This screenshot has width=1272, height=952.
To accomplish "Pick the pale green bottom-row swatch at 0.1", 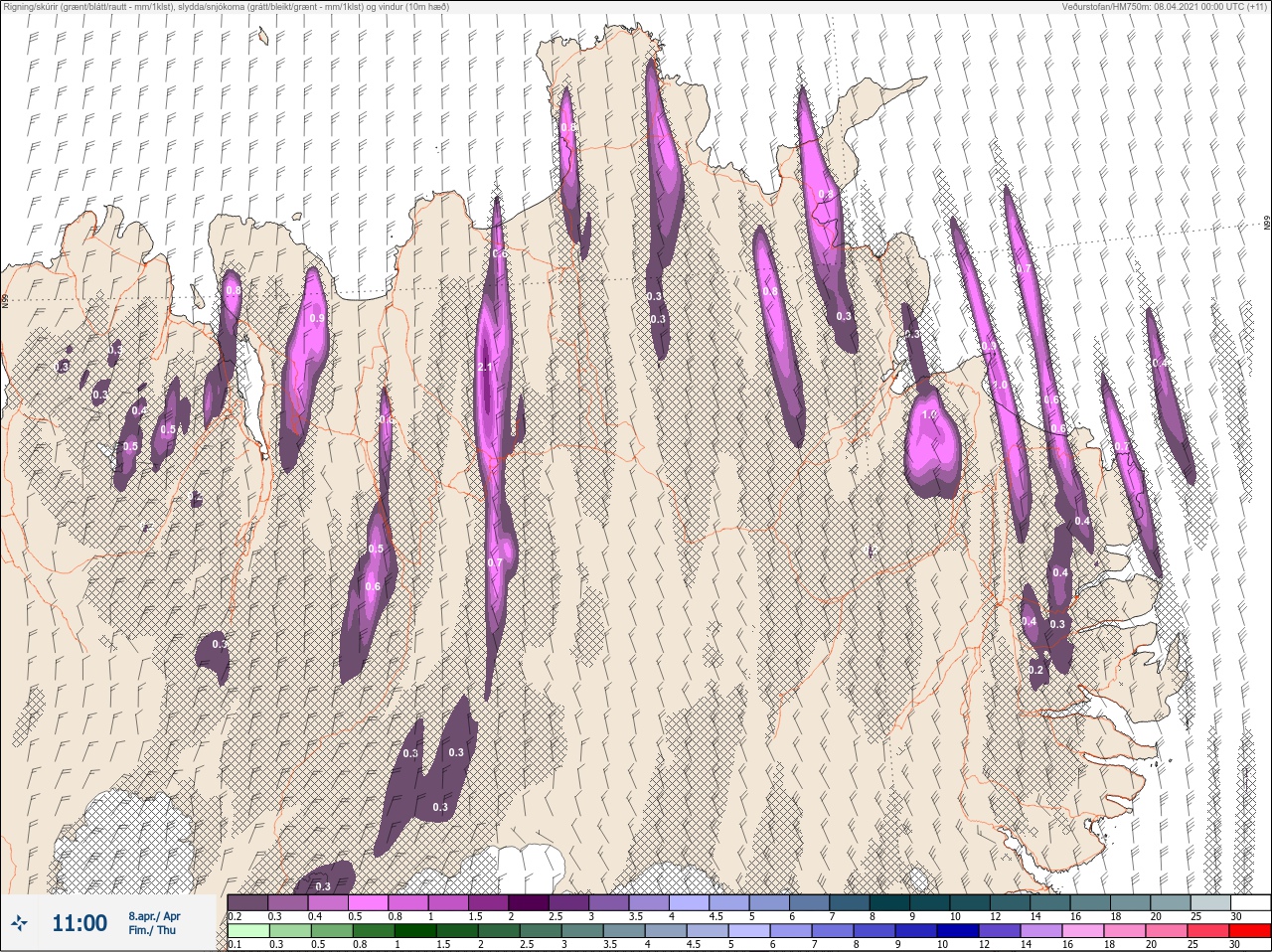I will [247, 931].
